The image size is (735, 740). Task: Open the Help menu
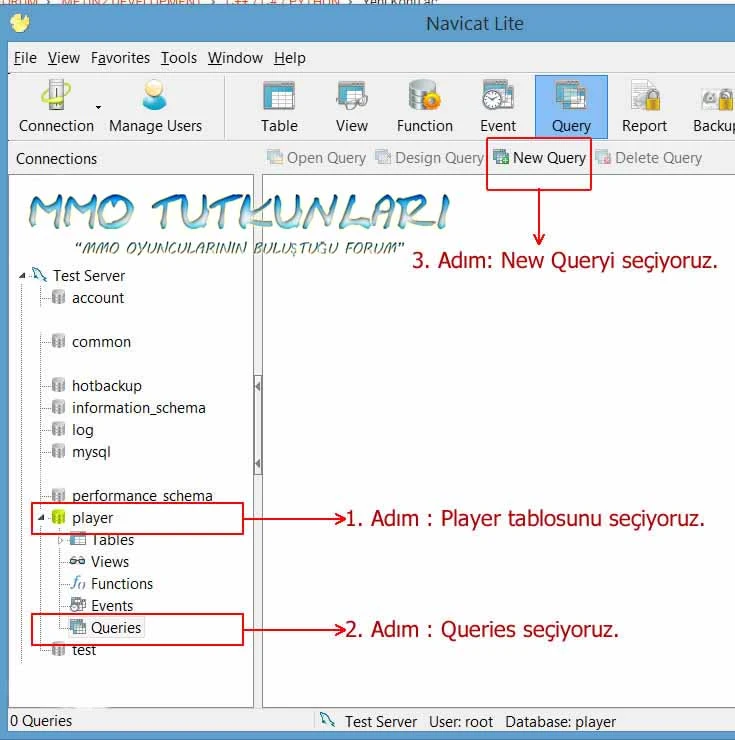click(290, 58)
